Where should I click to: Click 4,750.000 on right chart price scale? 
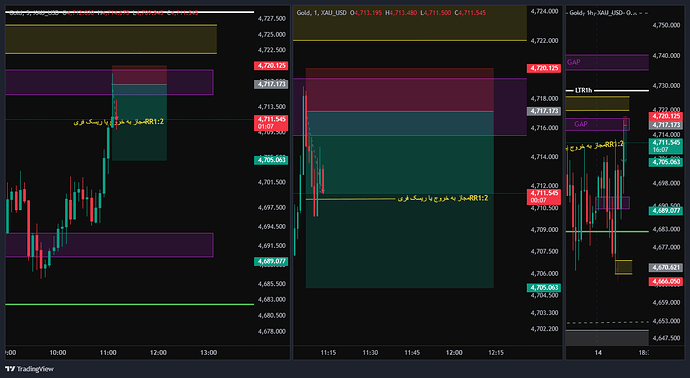click(x=666, y=25)
